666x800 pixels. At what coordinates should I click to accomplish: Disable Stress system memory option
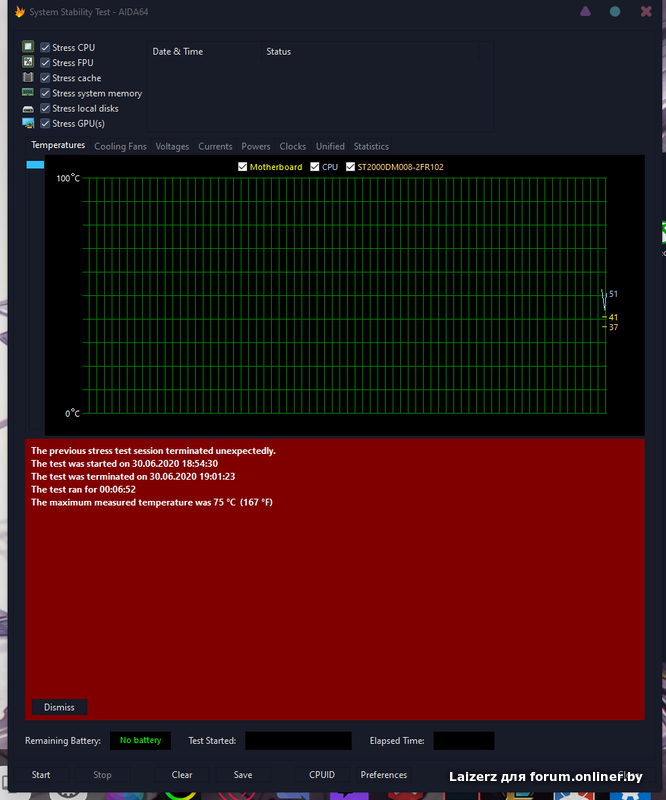coord(45,93)
